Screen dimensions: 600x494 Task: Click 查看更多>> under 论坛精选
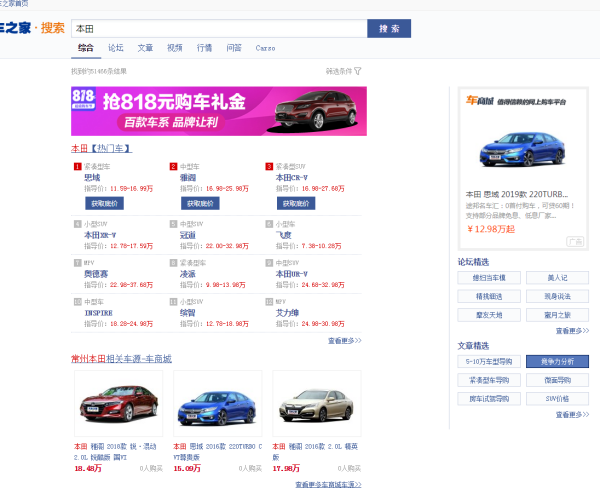tap(572, 331)
